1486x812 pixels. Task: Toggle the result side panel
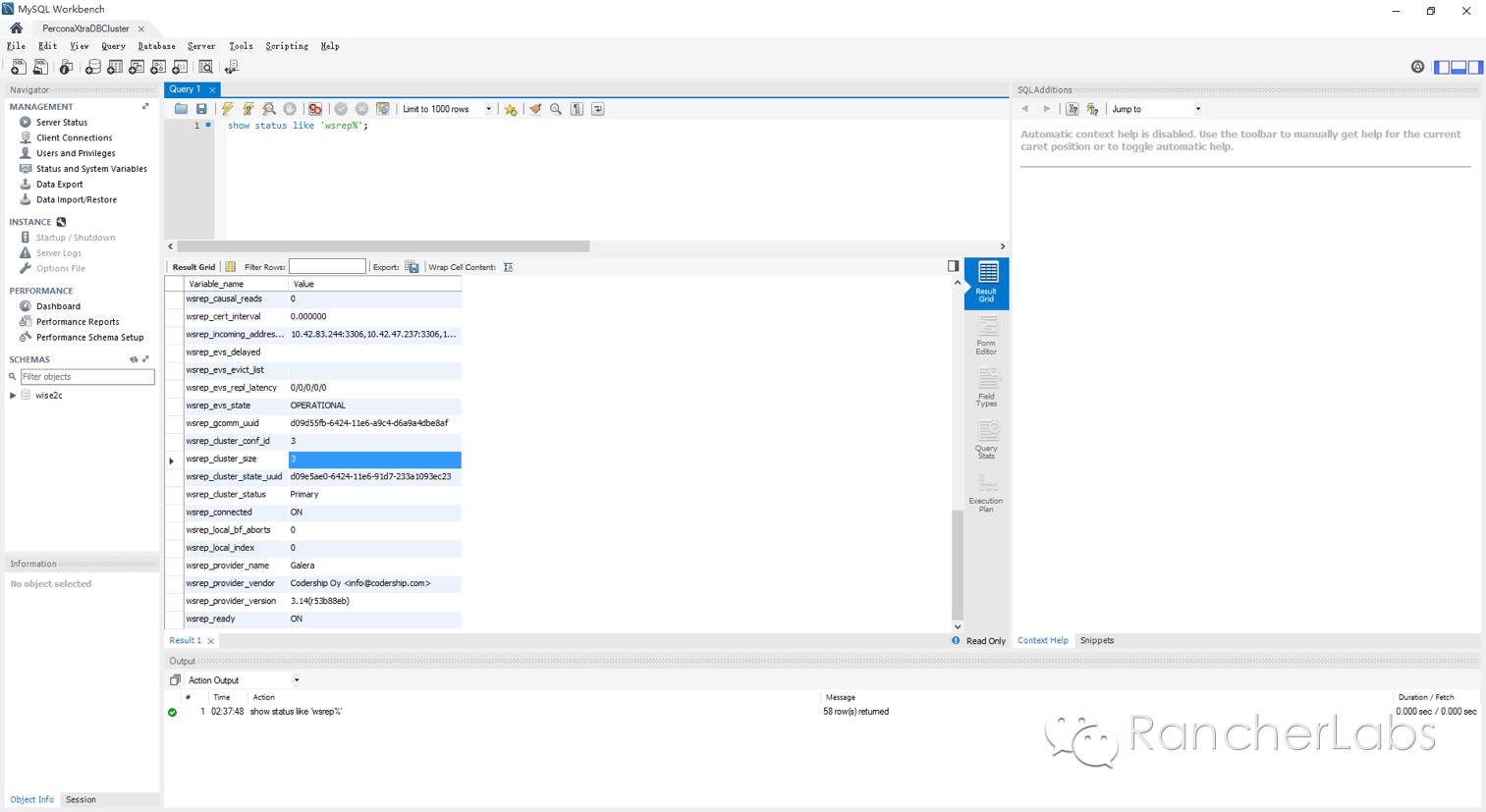pos(953,266)
